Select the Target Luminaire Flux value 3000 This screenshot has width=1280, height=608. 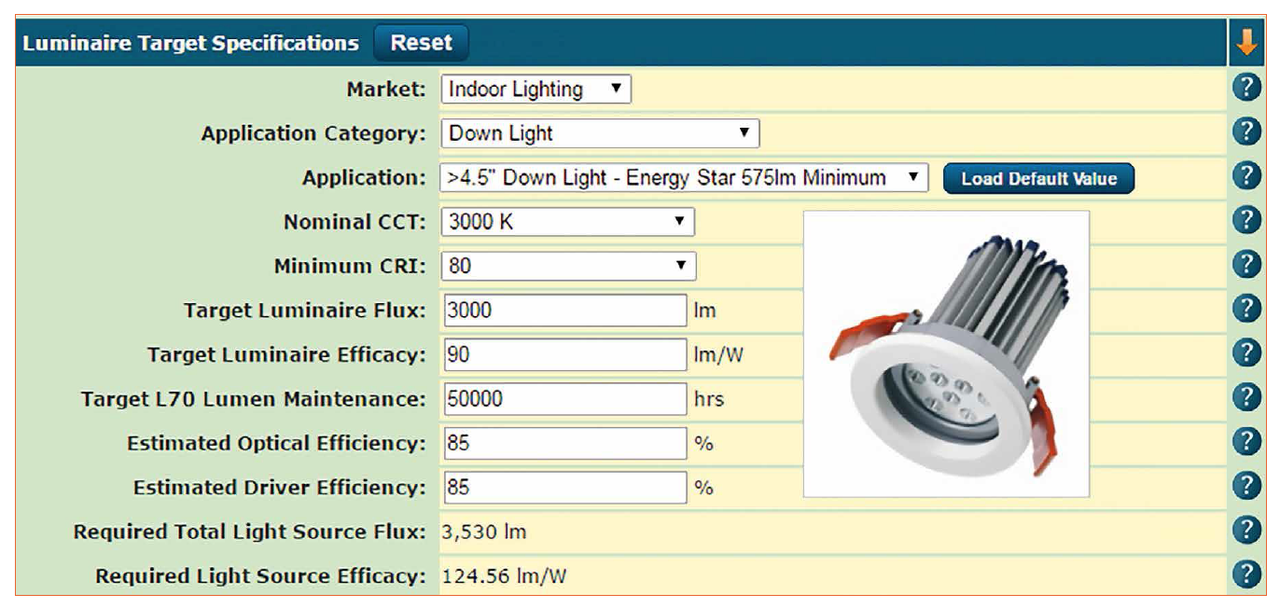[564, 310]
